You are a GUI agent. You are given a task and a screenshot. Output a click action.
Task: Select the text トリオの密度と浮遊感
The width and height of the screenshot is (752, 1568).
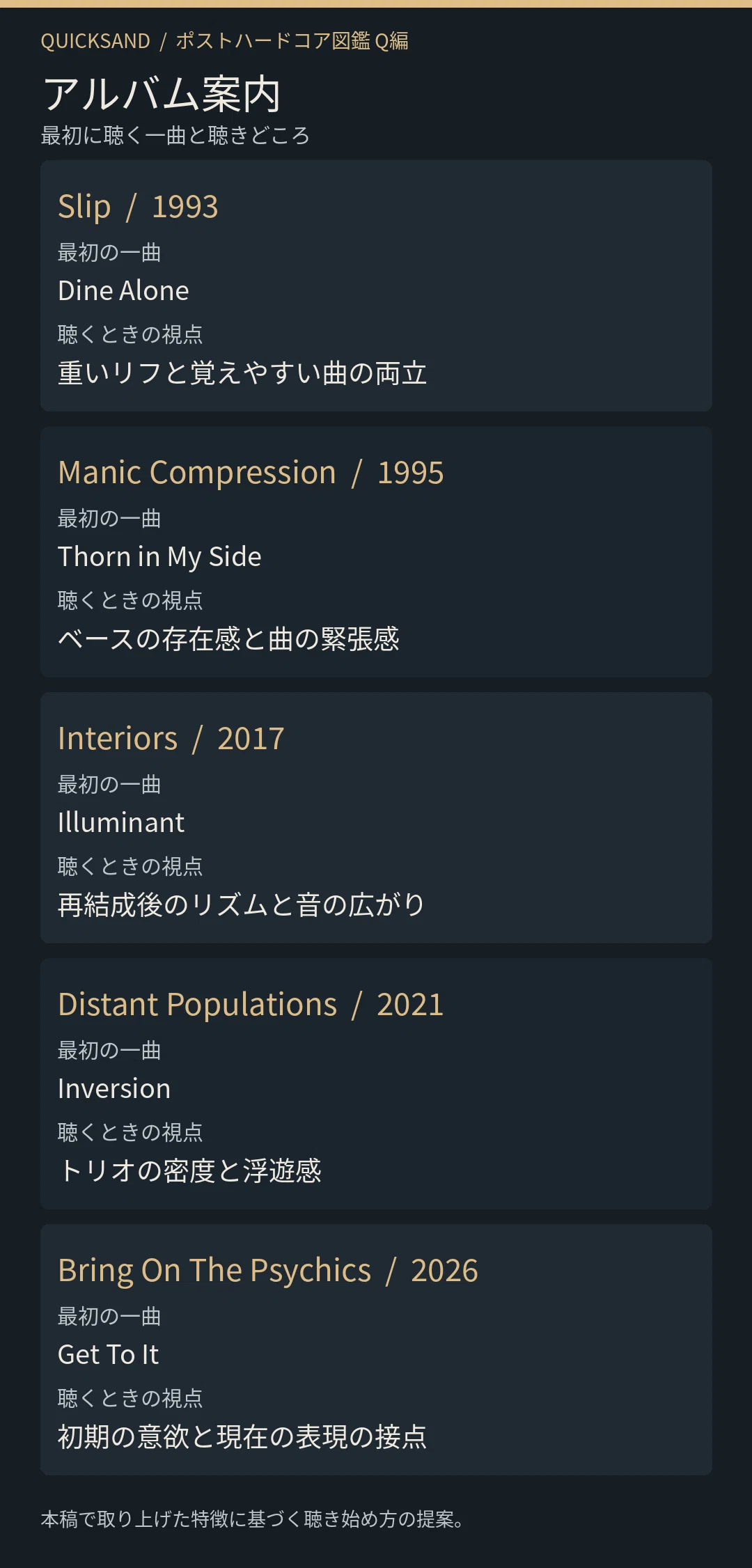[x=189, y=1171]
